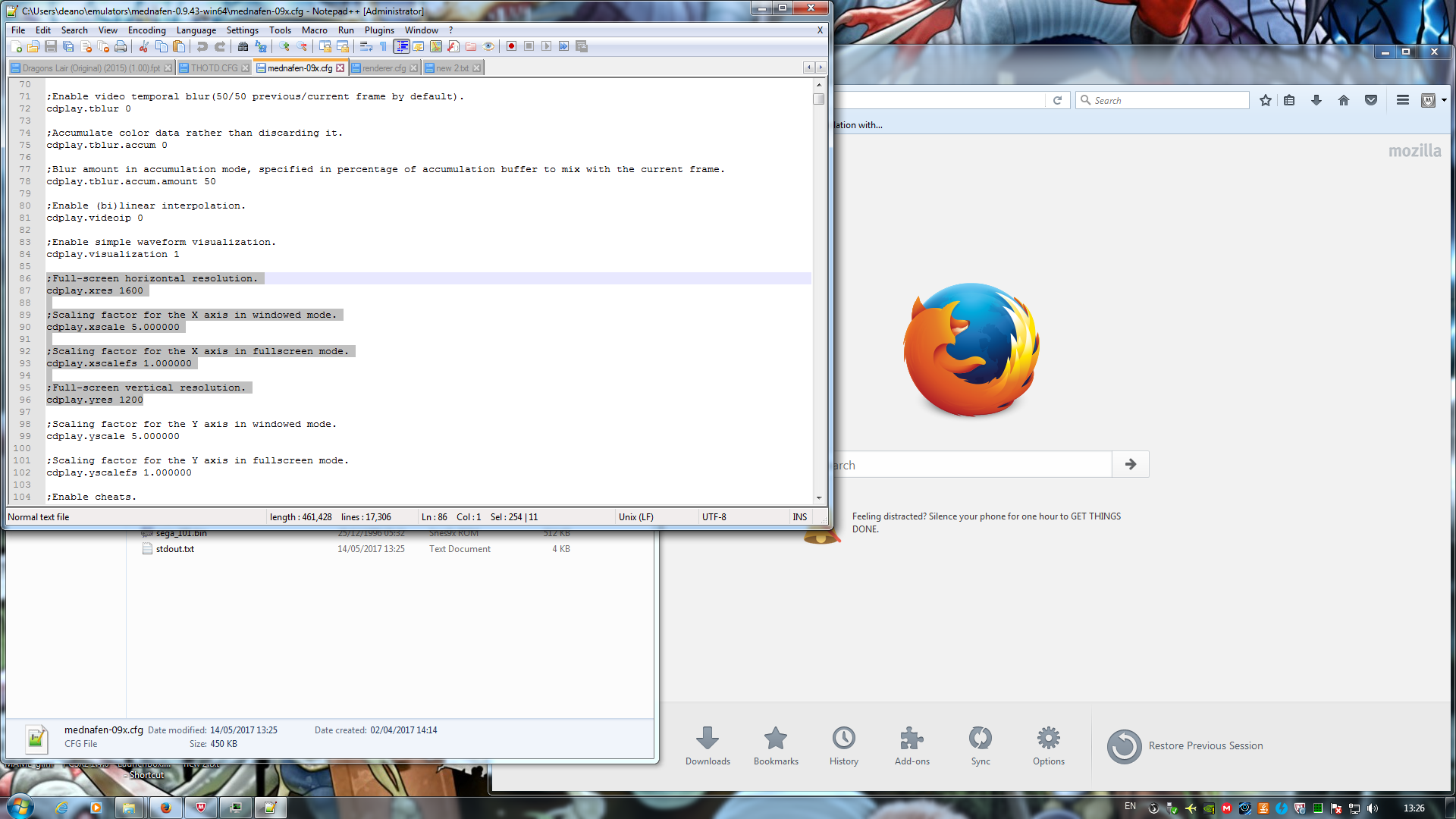This screenshot has height=819, width=1456.
Task: Open the File menu in Notepad++
Action: 18,30
